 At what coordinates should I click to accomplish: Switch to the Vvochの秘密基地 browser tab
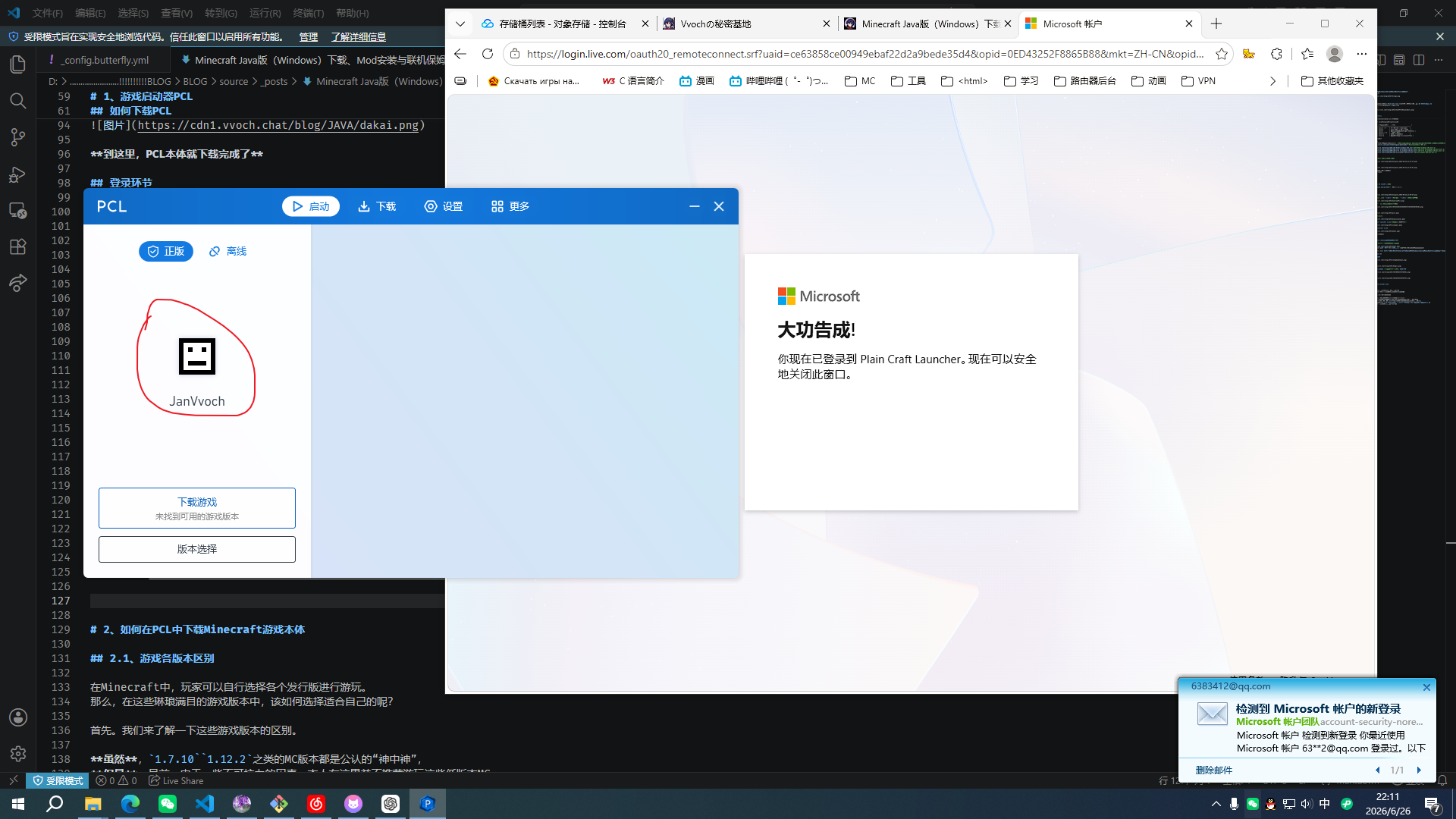pos(747,24)
